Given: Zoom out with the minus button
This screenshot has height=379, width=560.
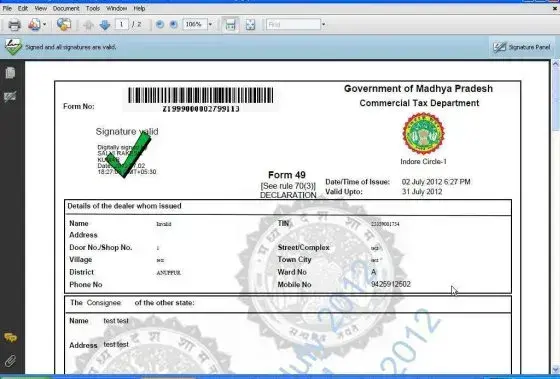Looking at the screenshot, I should pos(160,24).
